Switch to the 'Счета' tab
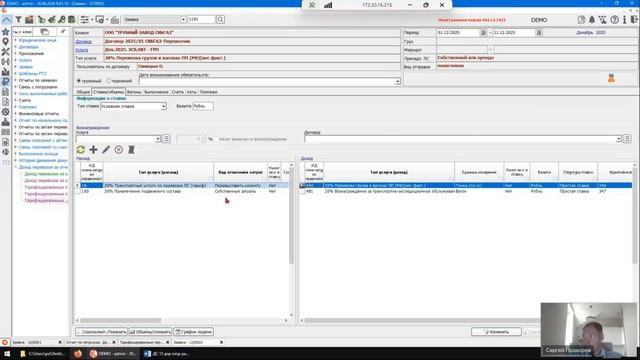This screenshot has width=640, height=360. click(178, 92)
